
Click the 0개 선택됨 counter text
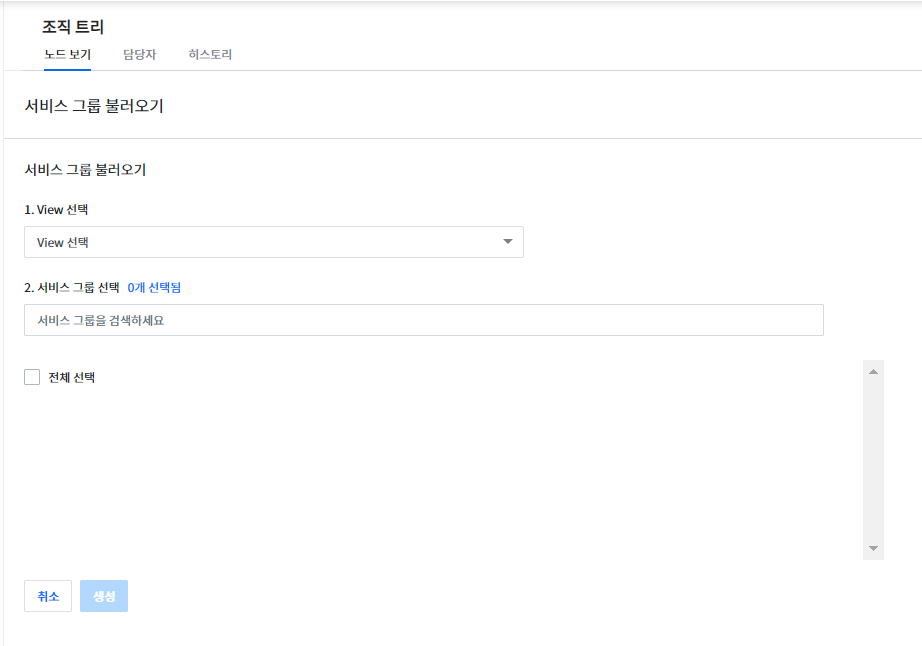[x=154, y=287]
